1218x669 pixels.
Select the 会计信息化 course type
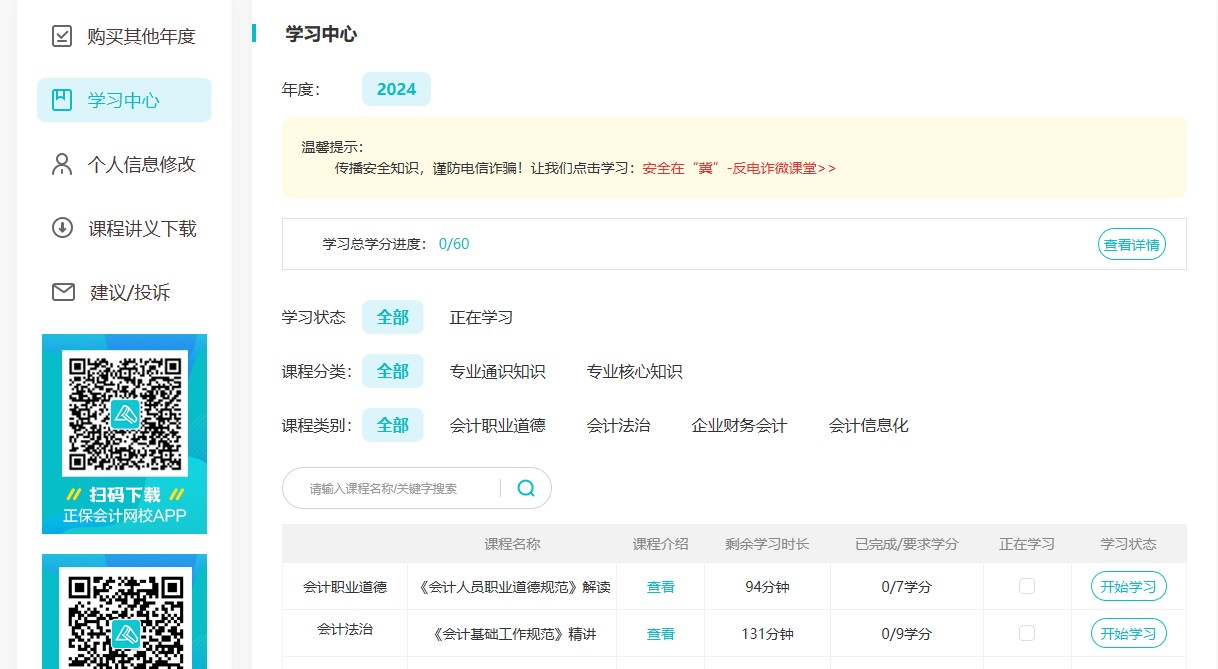click(868, 425)
